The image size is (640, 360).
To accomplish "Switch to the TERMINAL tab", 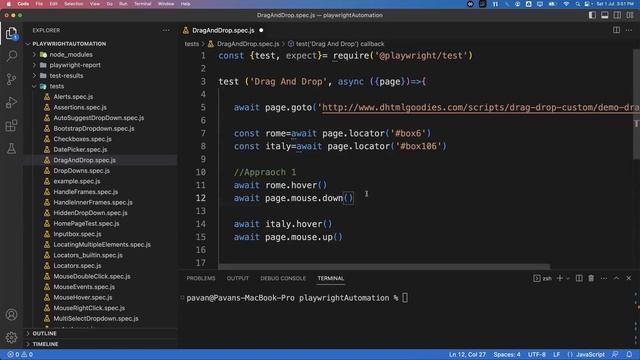I will [331, 278].
